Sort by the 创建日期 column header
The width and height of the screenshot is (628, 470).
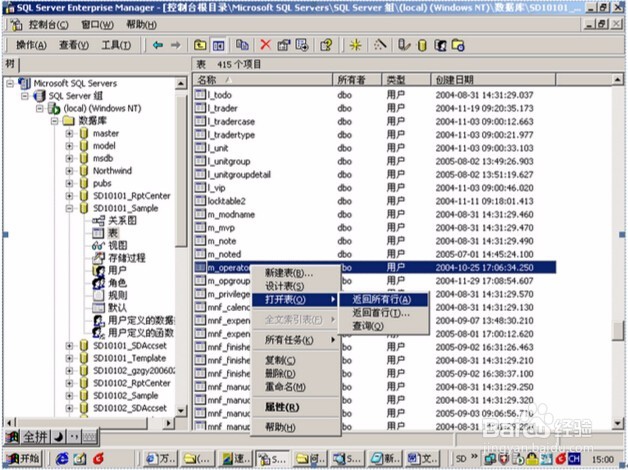493,80
